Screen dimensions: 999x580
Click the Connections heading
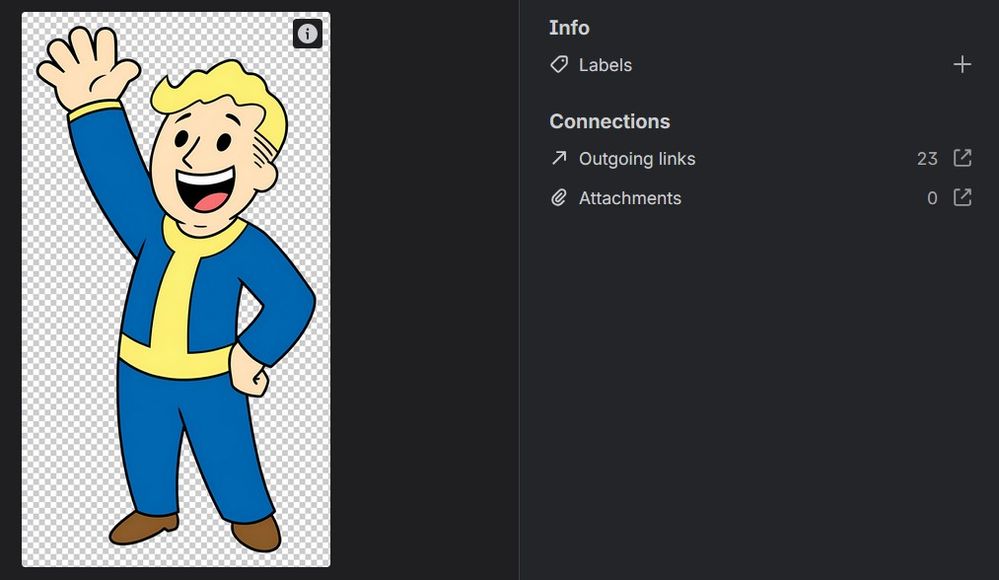point(610,121)
